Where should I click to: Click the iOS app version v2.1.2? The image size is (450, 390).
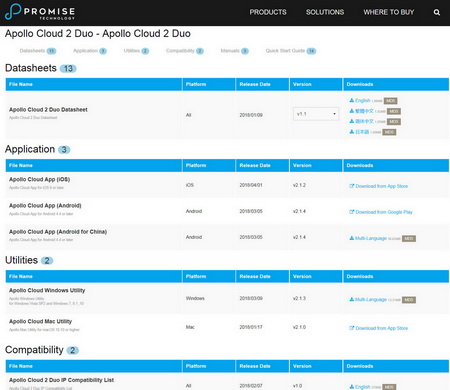[299, 185]
